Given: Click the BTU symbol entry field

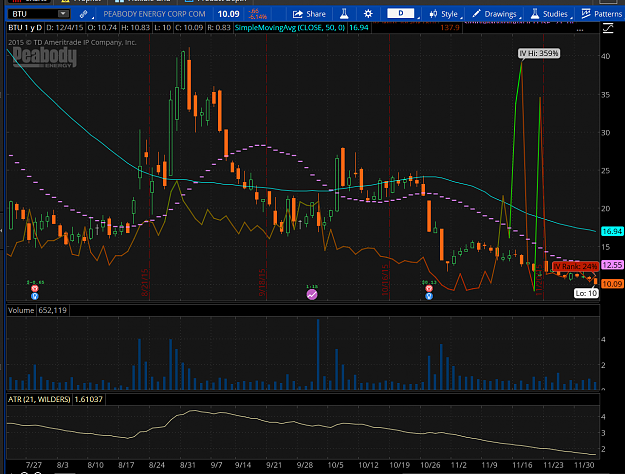Looking at the screenshot, I should [33, 14].
